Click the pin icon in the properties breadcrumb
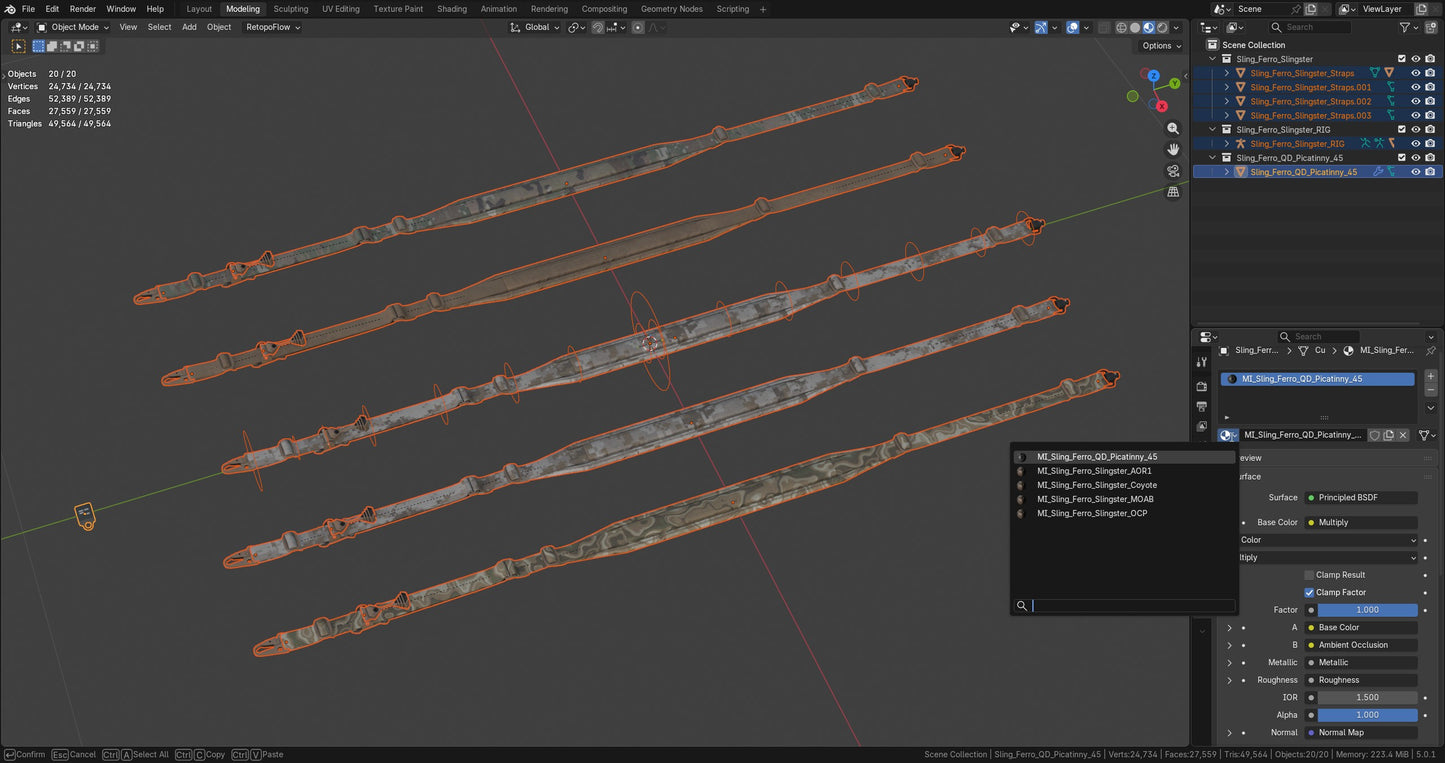This screenshot has width=1445, height=763. click(1430, 351)
